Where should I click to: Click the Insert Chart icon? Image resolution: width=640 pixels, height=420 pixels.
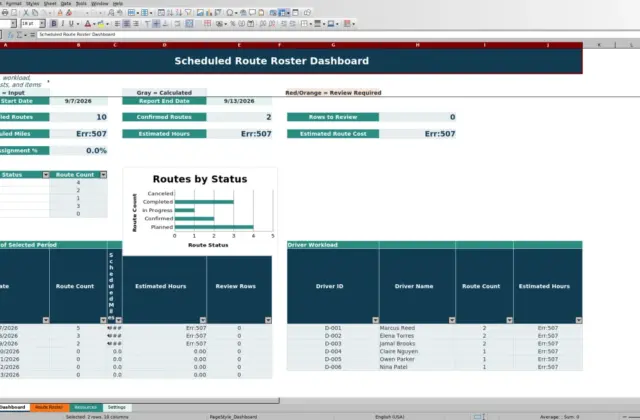coord(209,13)
